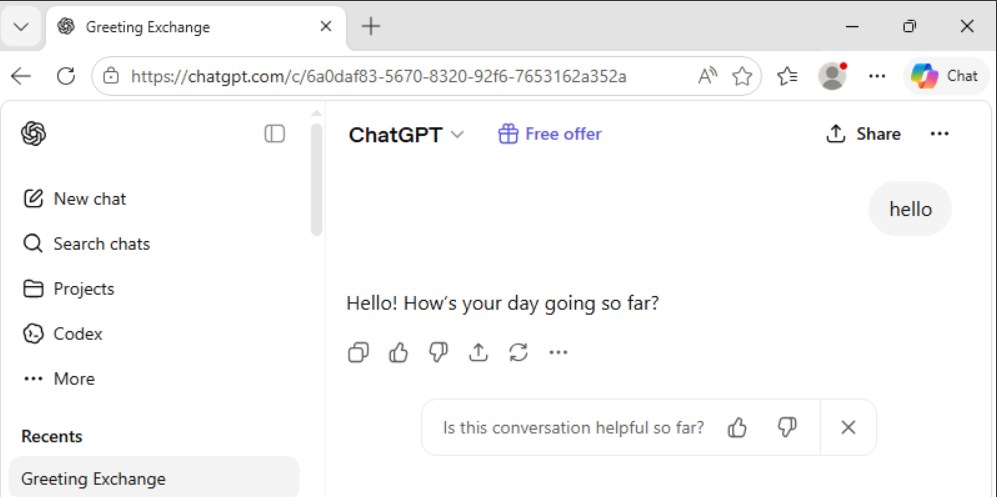This screenshot has width=997, height=497.
Task: Restore down the browser window
Action: 910,27
